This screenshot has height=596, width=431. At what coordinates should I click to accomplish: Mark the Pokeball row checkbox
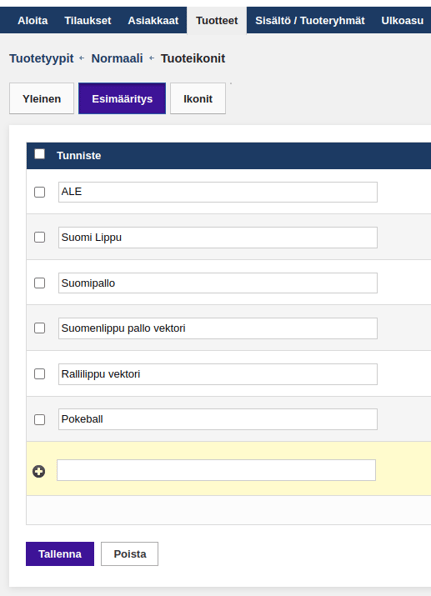pyautogui.click(x=40, y=419)
